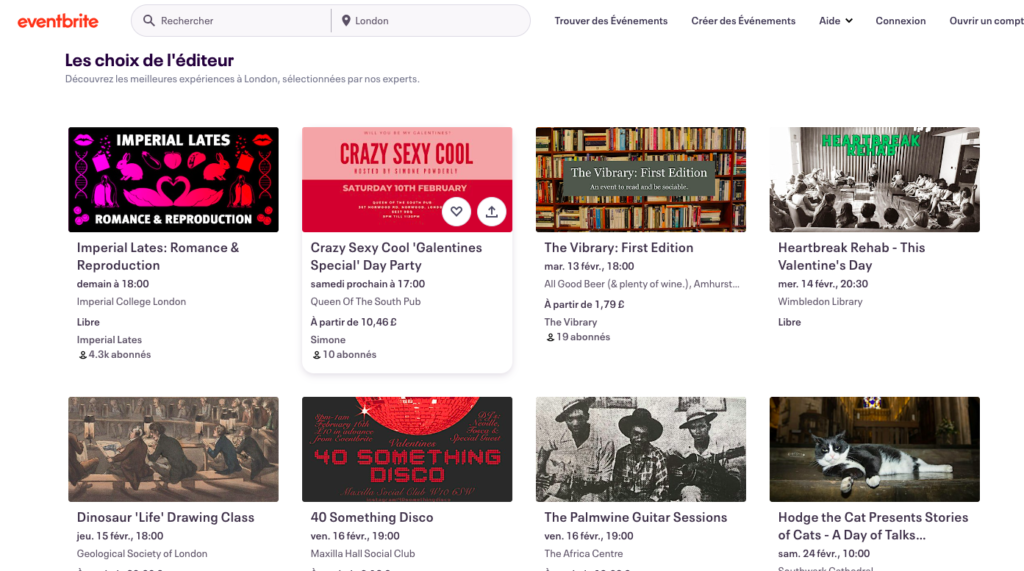
Task: Open Imperial Lates event thumbnail
Action: pos(173,180)
